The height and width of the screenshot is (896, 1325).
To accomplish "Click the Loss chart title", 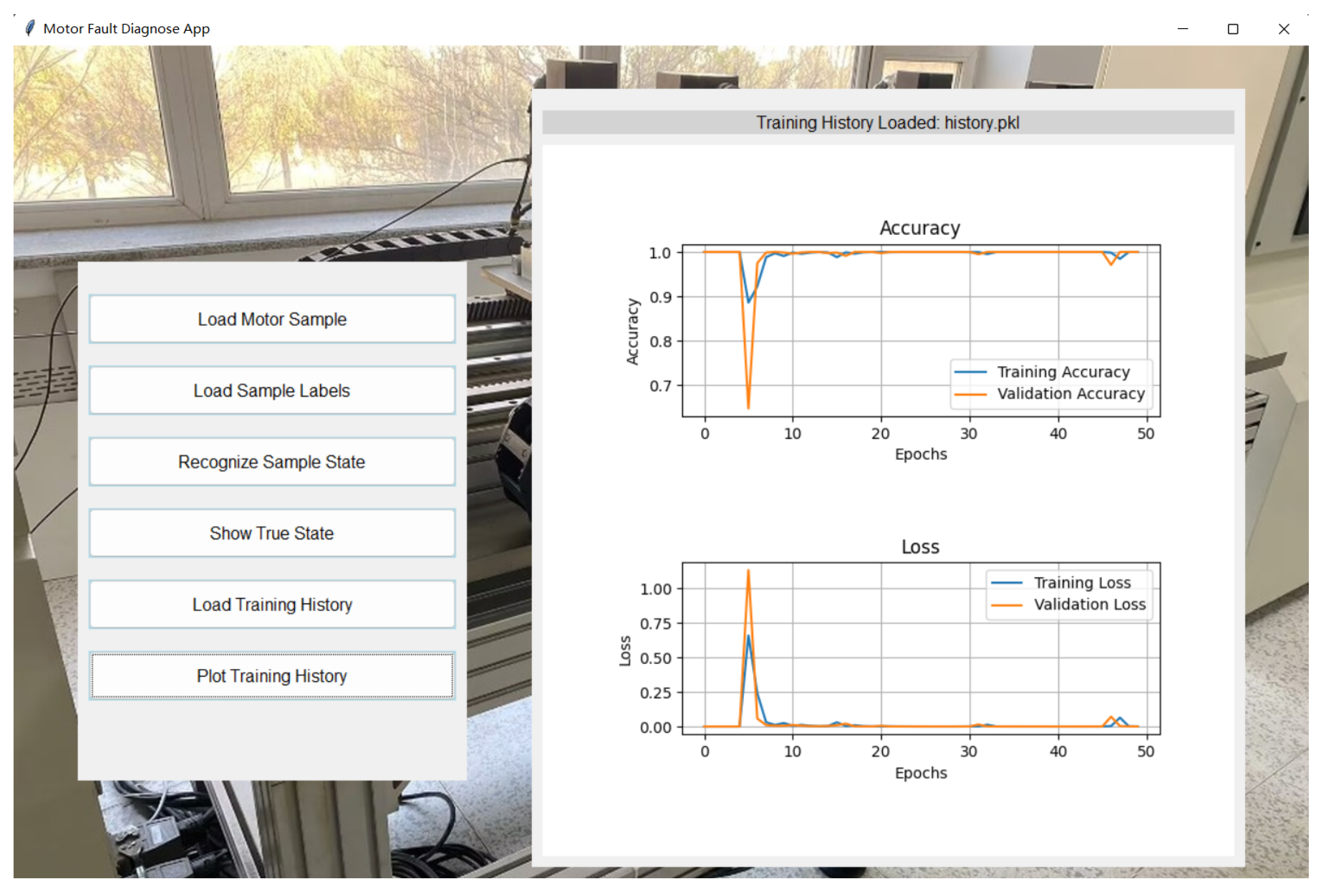I will coord(920,546).
